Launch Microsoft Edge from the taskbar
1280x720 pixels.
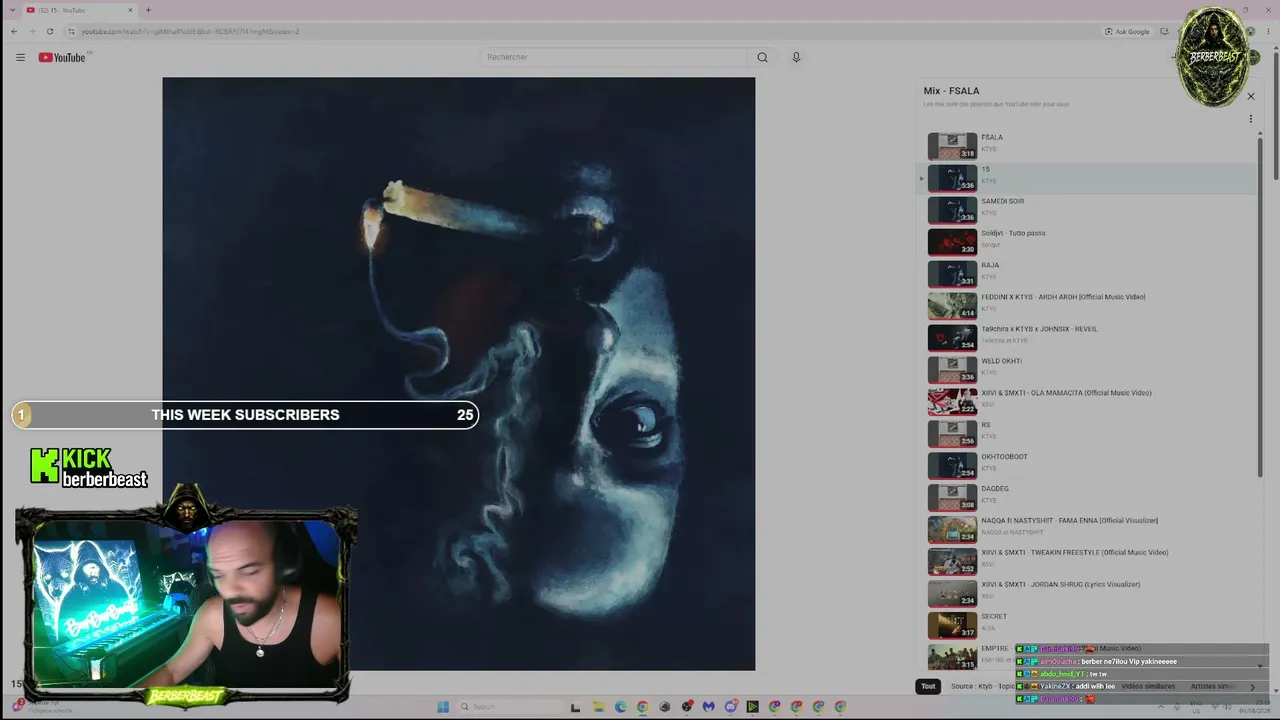tap(620, 707)
